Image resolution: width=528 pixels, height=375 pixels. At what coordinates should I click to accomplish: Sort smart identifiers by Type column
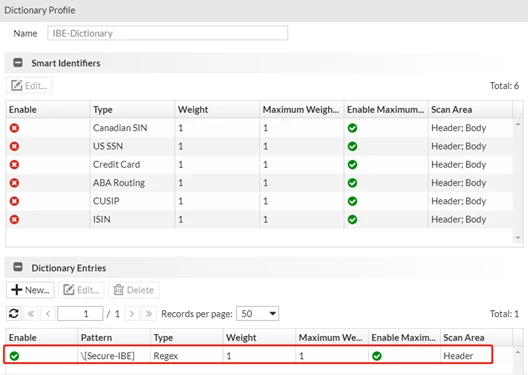point(132,109)
